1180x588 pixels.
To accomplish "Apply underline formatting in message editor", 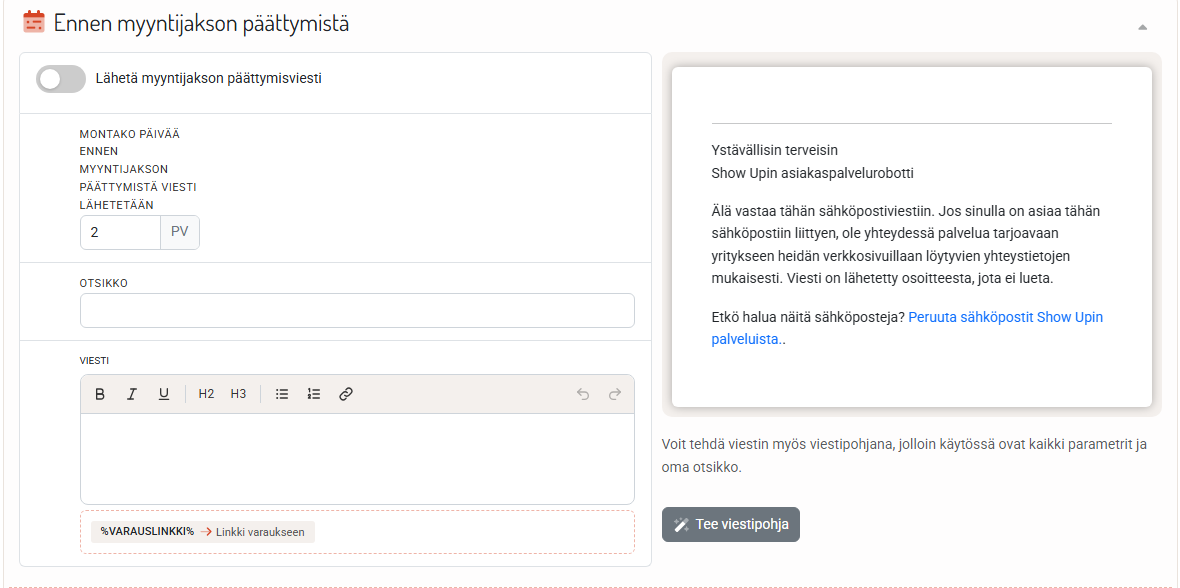I will pyautogui.click(x=163, y=394).
